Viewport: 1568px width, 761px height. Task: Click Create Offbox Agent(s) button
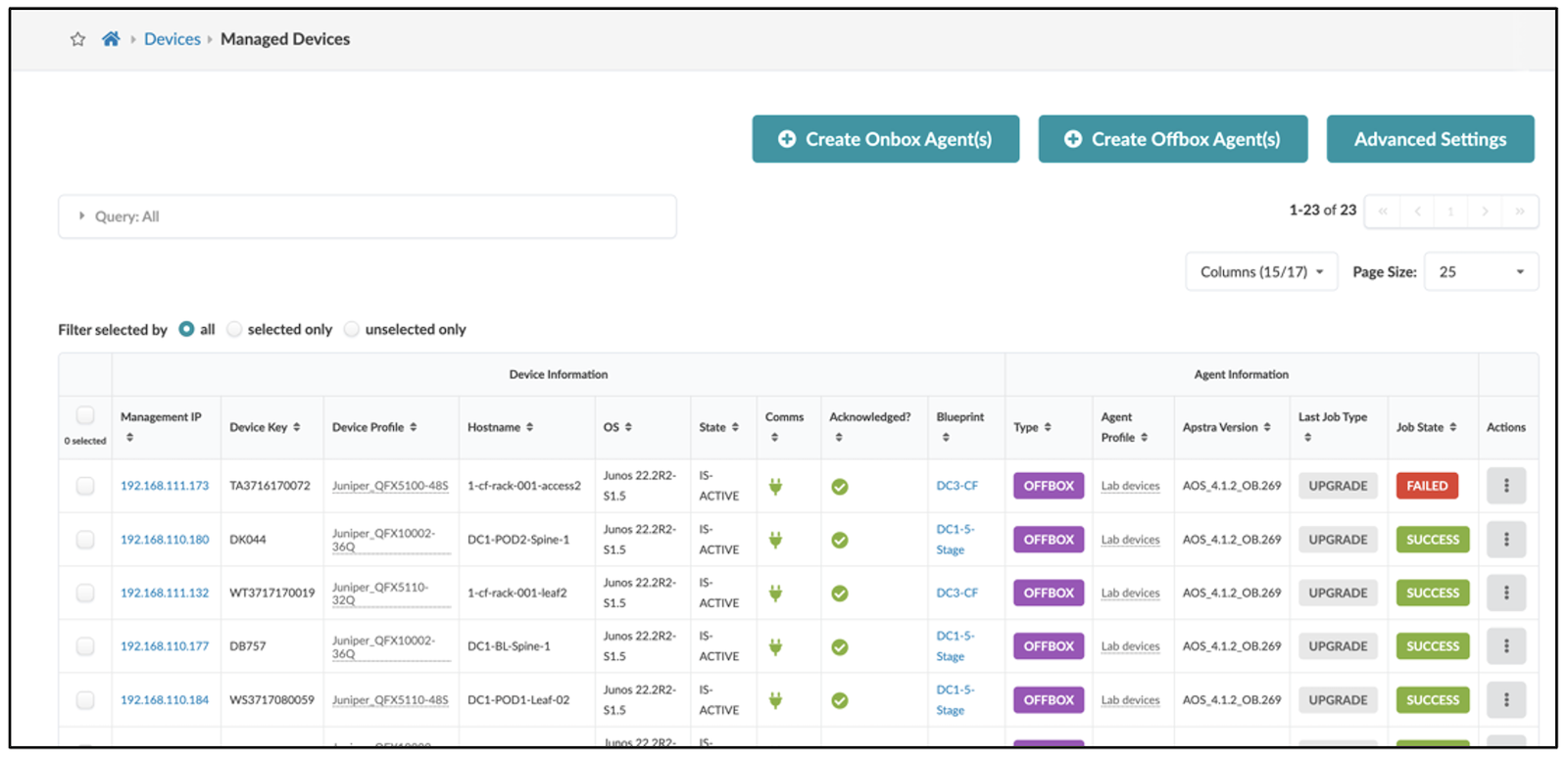[x=1173, y=139]
